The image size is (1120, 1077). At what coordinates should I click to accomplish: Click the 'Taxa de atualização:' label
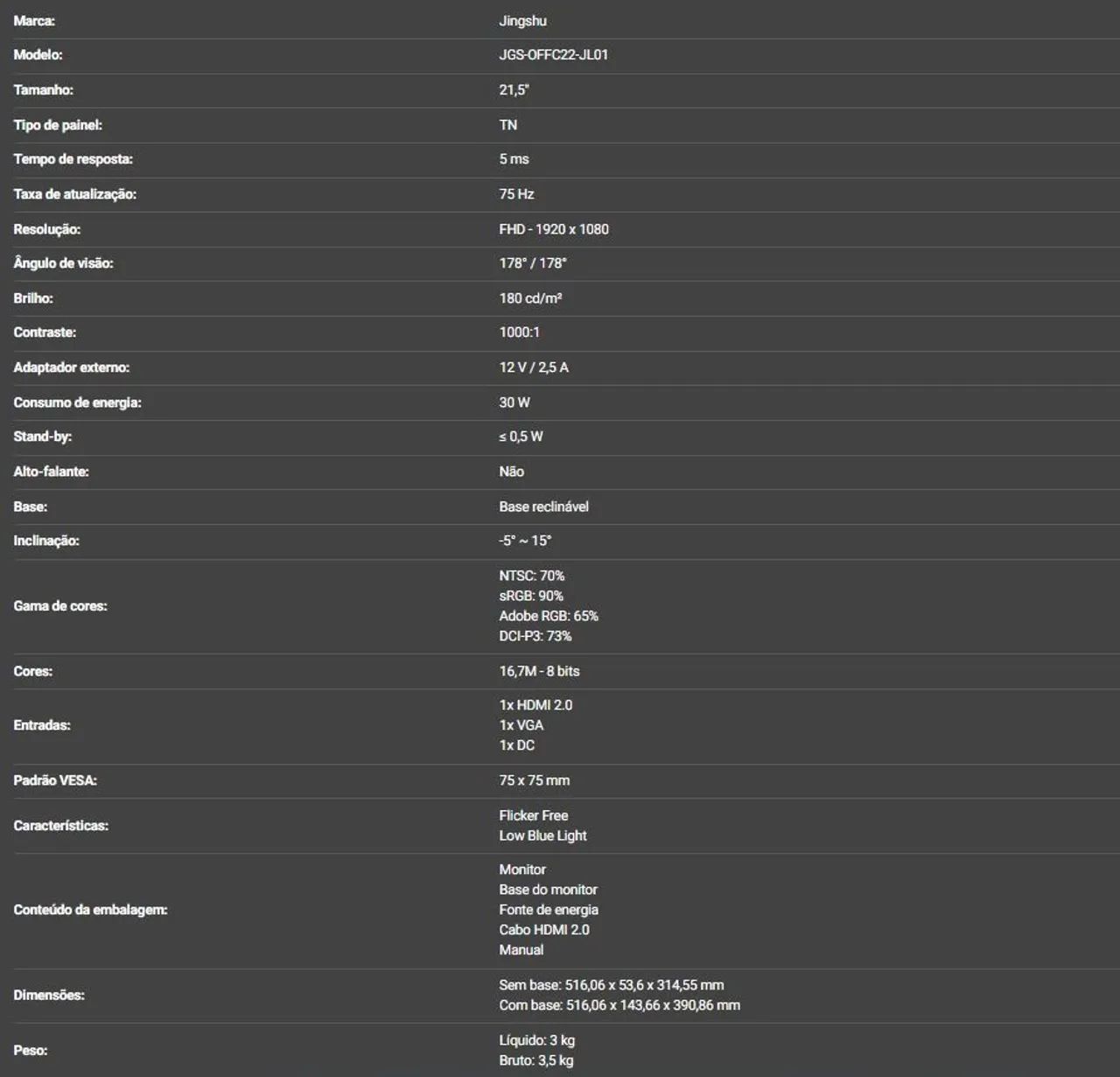pyautogui.click(x=74, y=194)
